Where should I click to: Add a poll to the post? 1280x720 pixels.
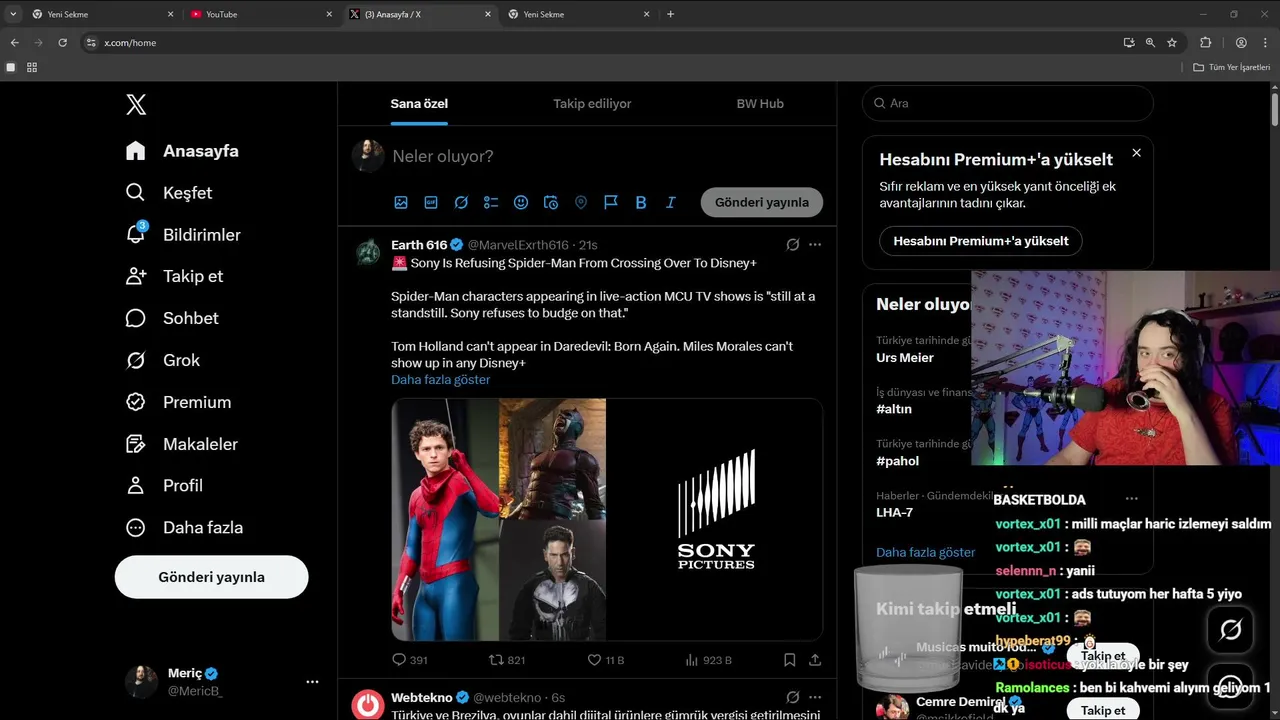coord(491,202)
